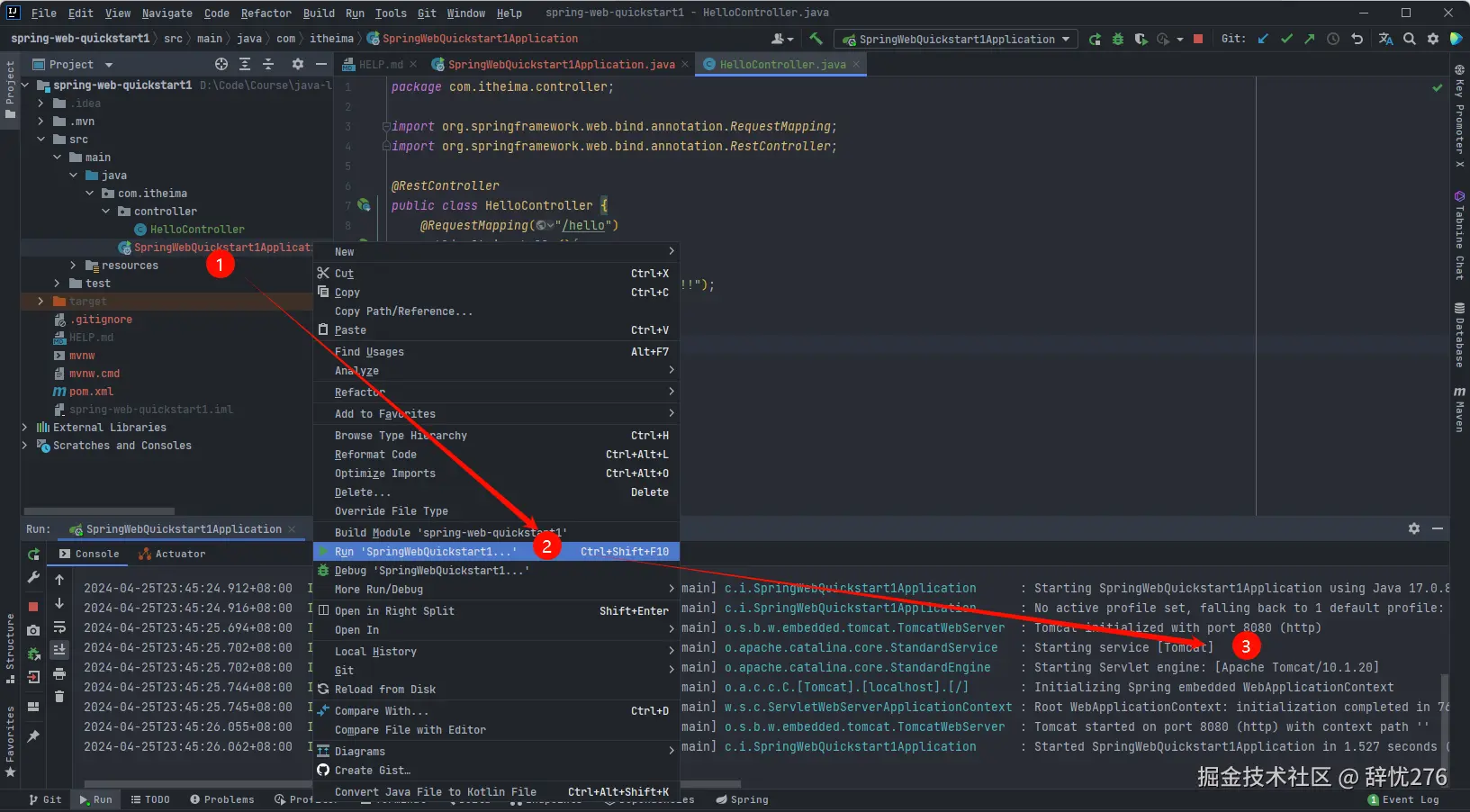1470x812 pixels.
Task: Open the Spring tool window button
Action: tap(743, 799)
